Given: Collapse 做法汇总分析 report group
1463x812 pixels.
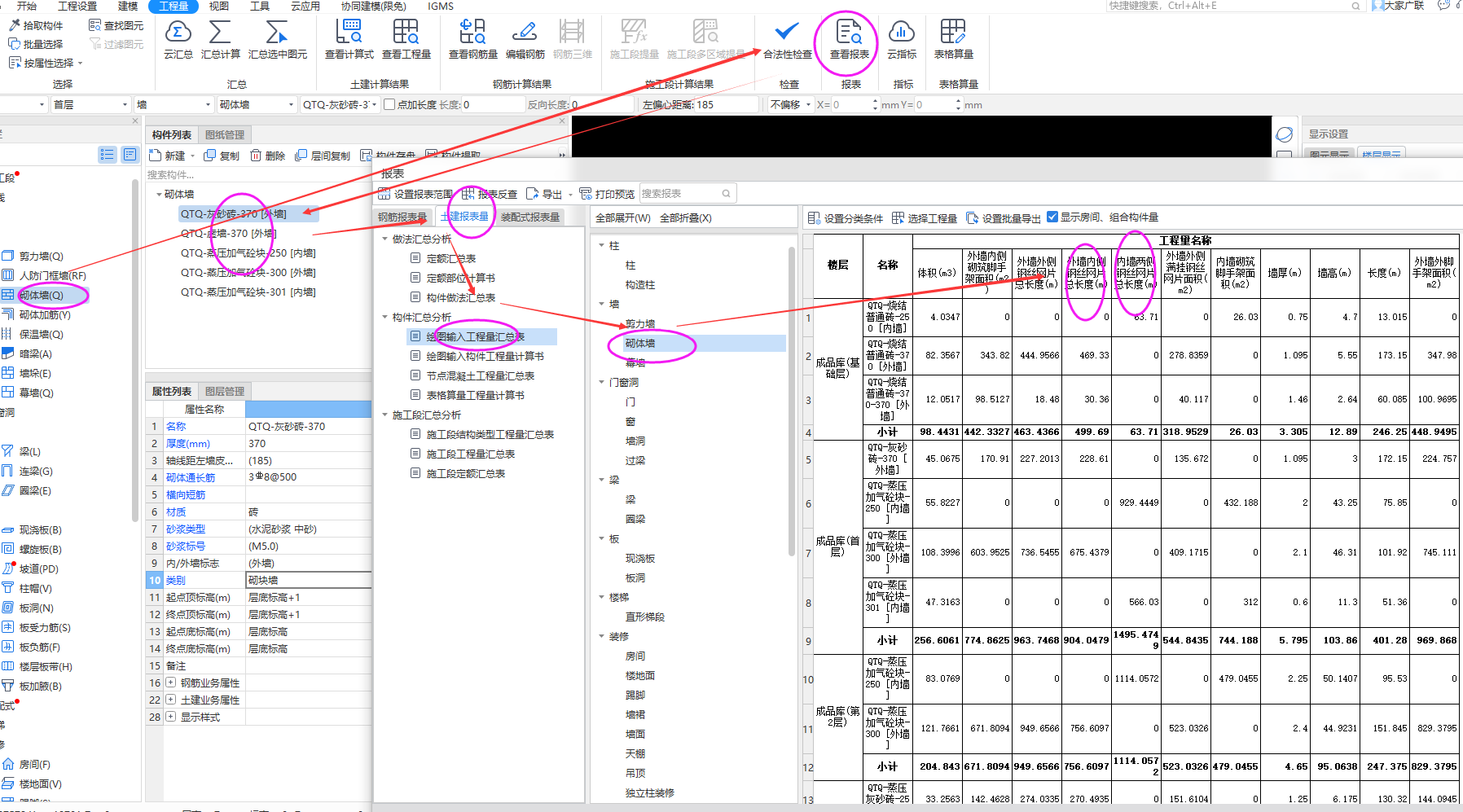Looking at the screenshot, I should pyautogui.click(x=385, y=239).
